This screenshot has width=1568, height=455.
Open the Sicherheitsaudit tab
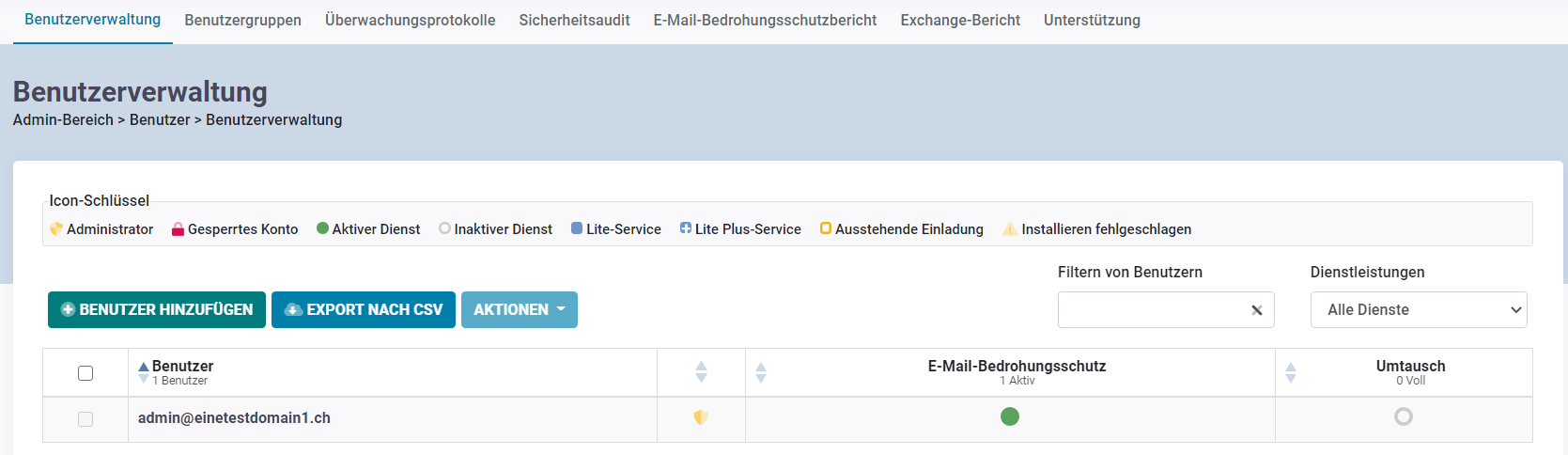[574, 21]
